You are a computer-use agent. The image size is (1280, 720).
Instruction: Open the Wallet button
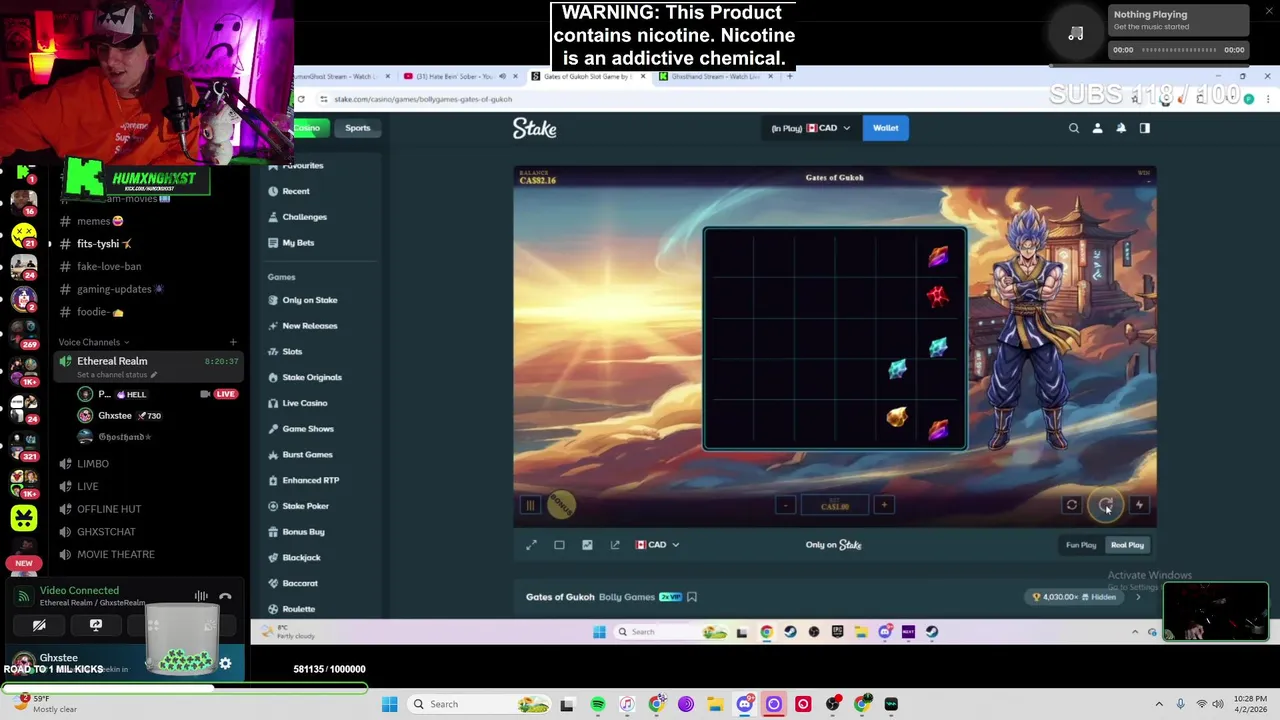pos(885,128)
